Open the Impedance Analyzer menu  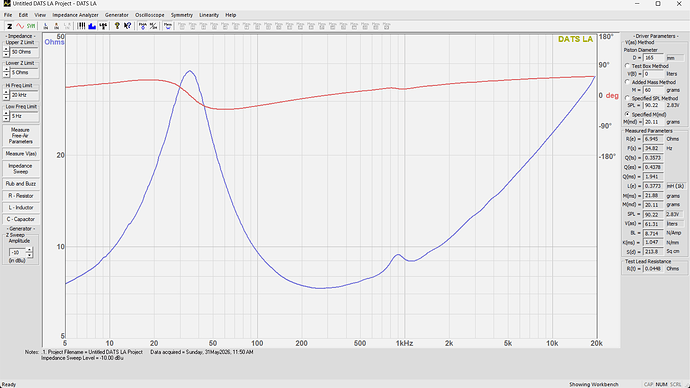[75, 15]
